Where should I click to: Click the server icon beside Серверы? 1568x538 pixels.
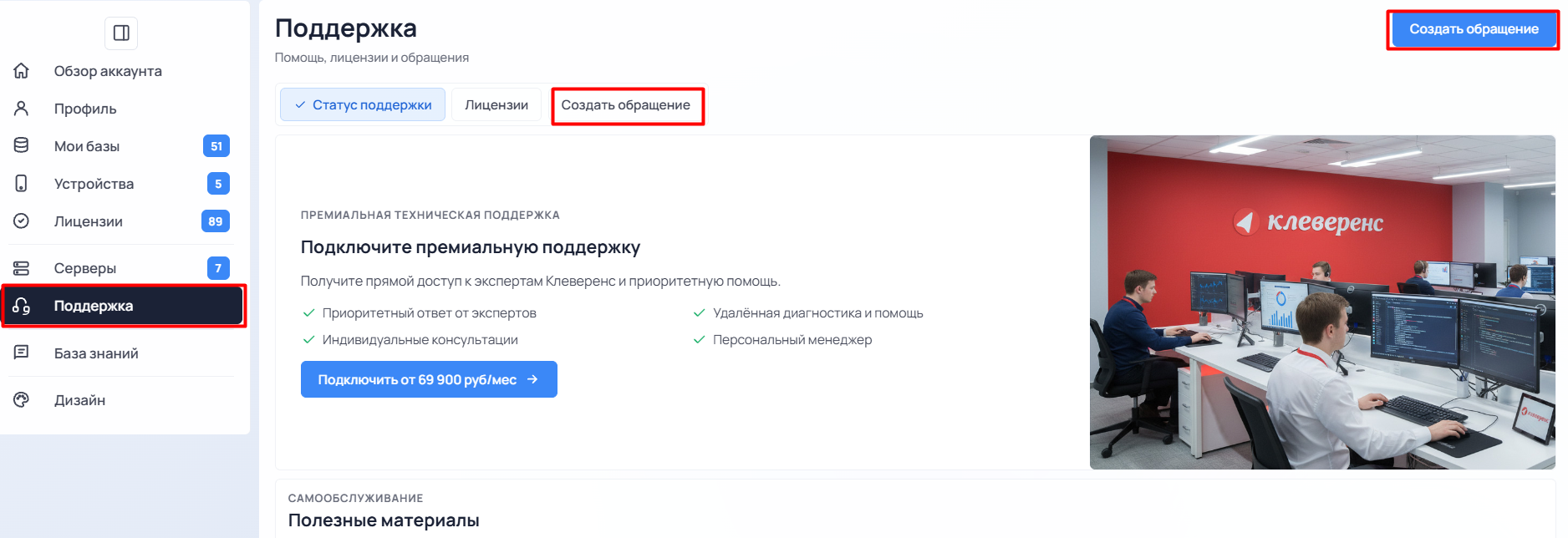(x=22, y=268)
